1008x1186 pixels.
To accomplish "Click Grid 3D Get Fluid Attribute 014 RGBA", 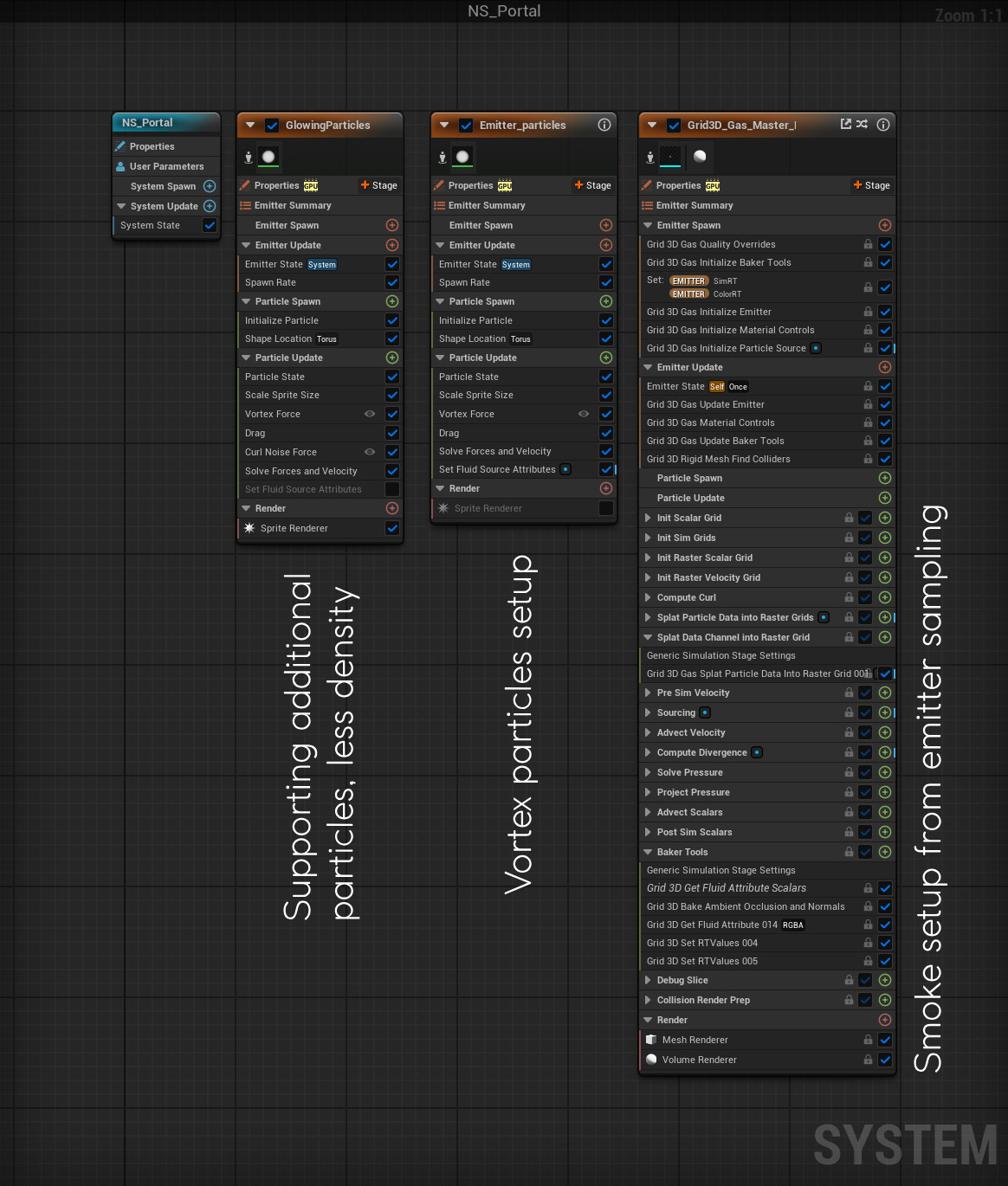I will click(766, 925).
